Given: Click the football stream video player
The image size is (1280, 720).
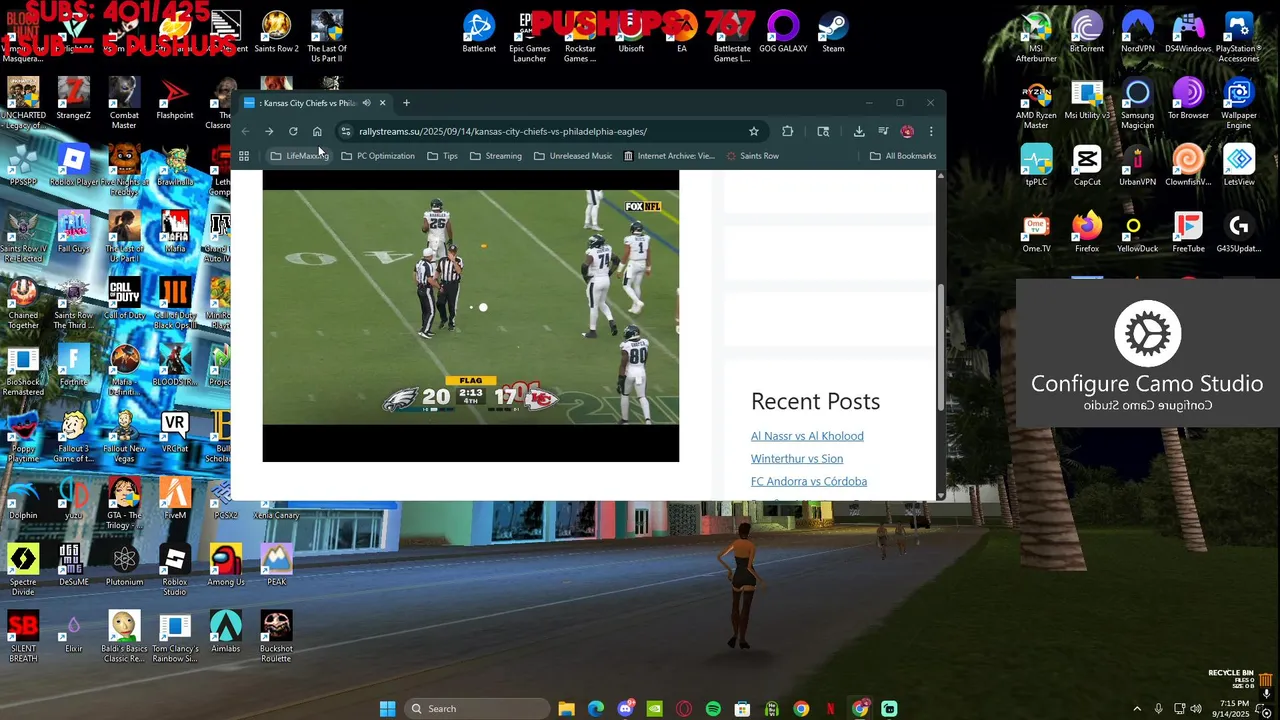Looking at the screenshot, I should pos(470,316).
